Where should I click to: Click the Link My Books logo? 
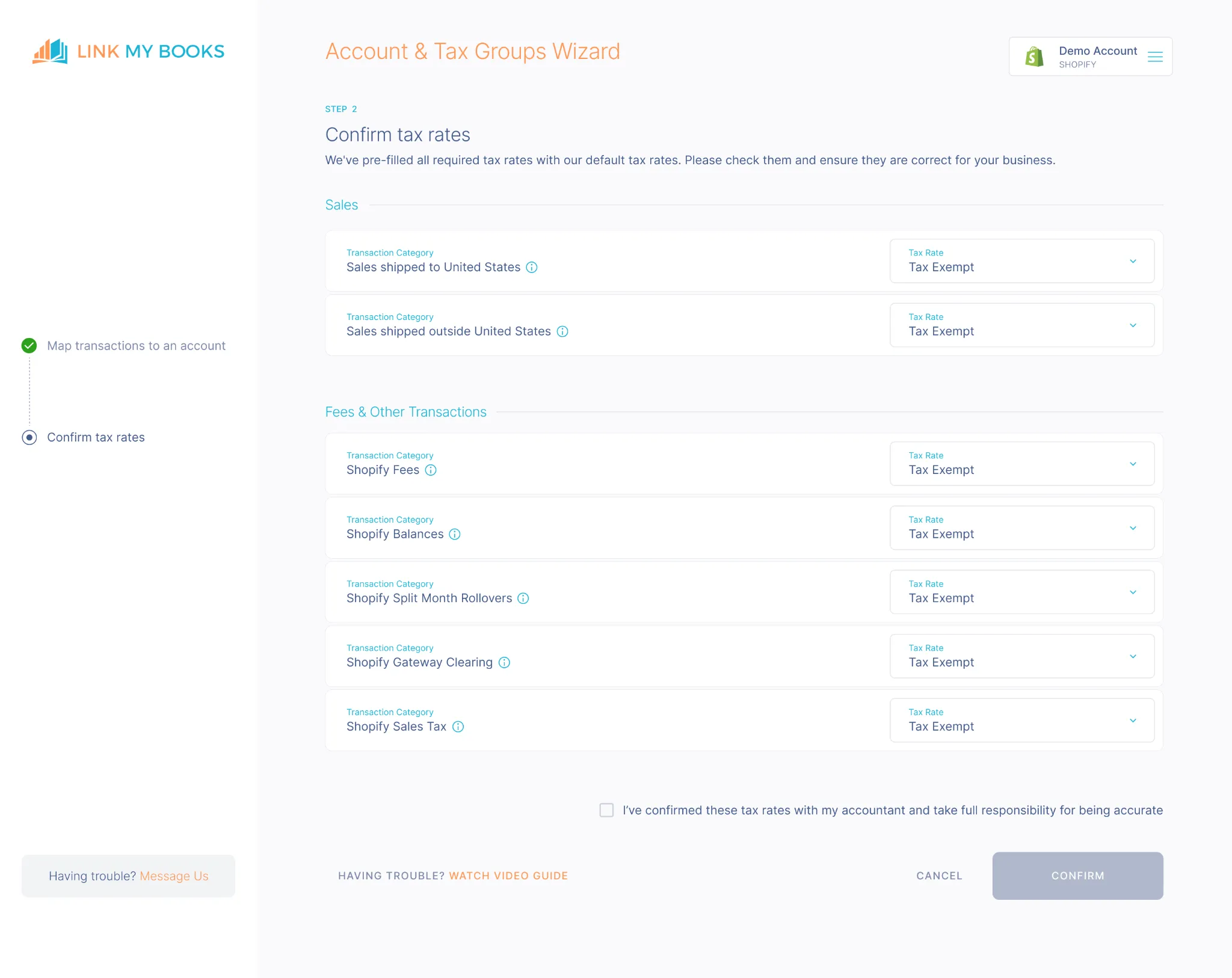click(x=128, y=51)
